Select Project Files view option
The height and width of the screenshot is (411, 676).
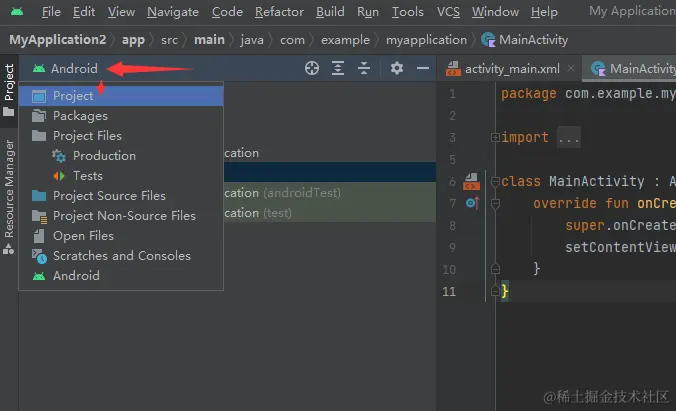click(x=121, y=136)
